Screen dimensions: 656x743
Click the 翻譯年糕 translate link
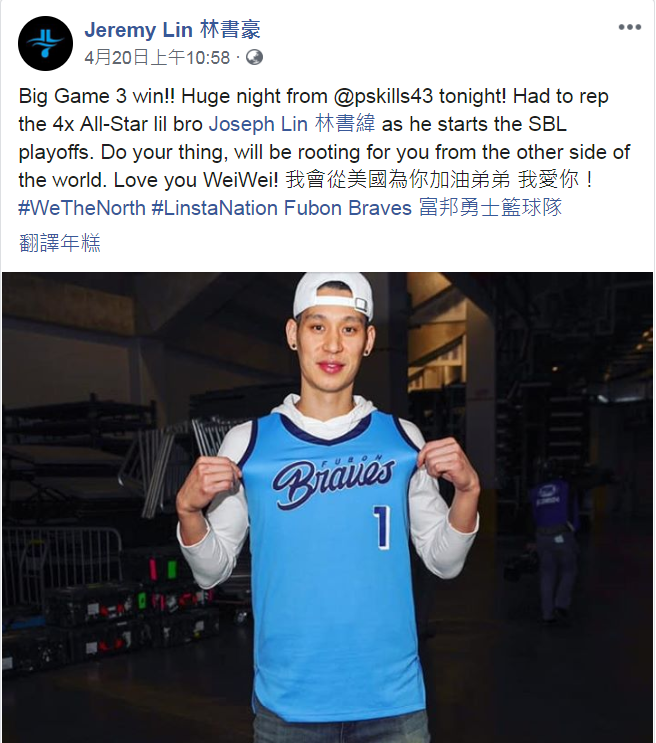click(x=60, y=243)
